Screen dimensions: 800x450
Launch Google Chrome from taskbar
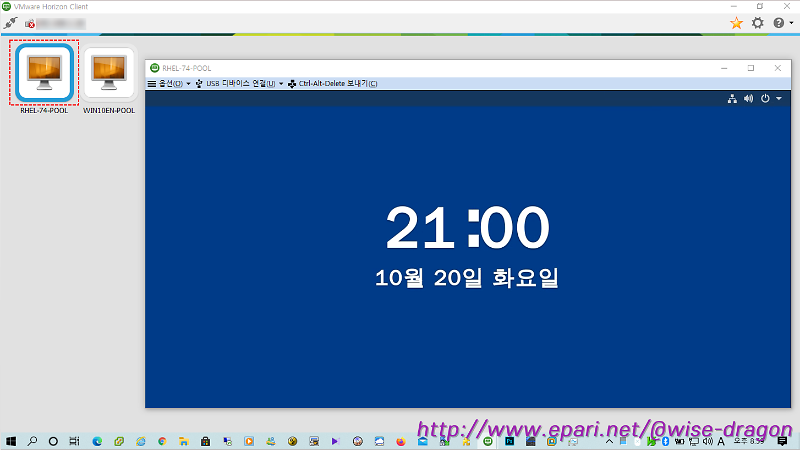(162, 441)
